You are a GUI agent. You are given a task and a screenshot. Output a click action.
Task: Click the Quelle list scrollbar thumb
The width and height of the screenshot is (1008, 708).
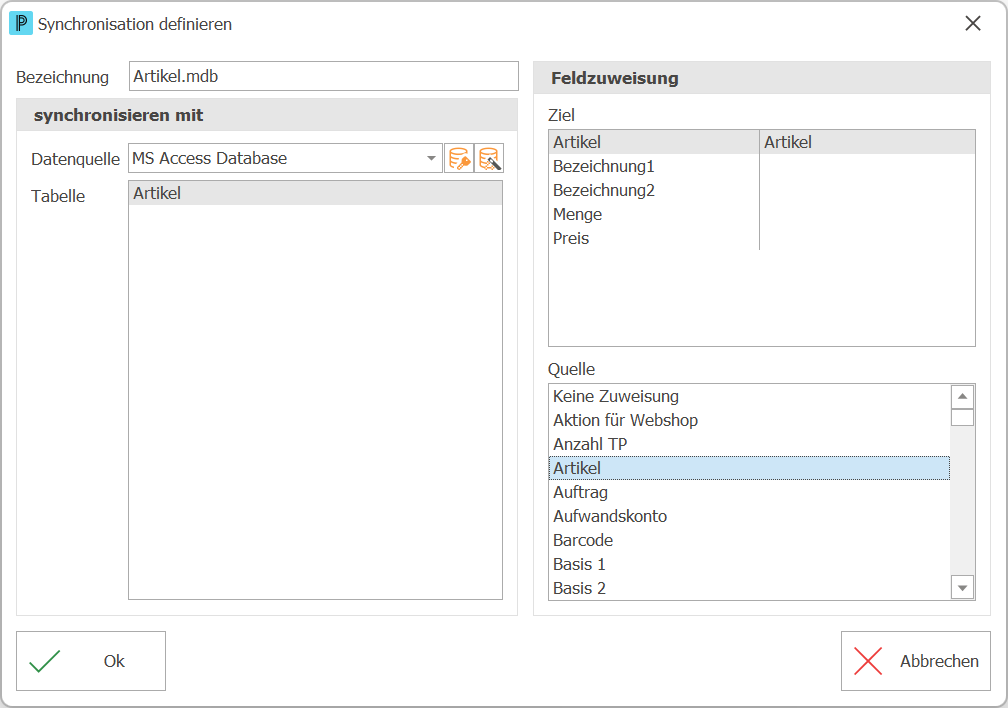[962, 417]
